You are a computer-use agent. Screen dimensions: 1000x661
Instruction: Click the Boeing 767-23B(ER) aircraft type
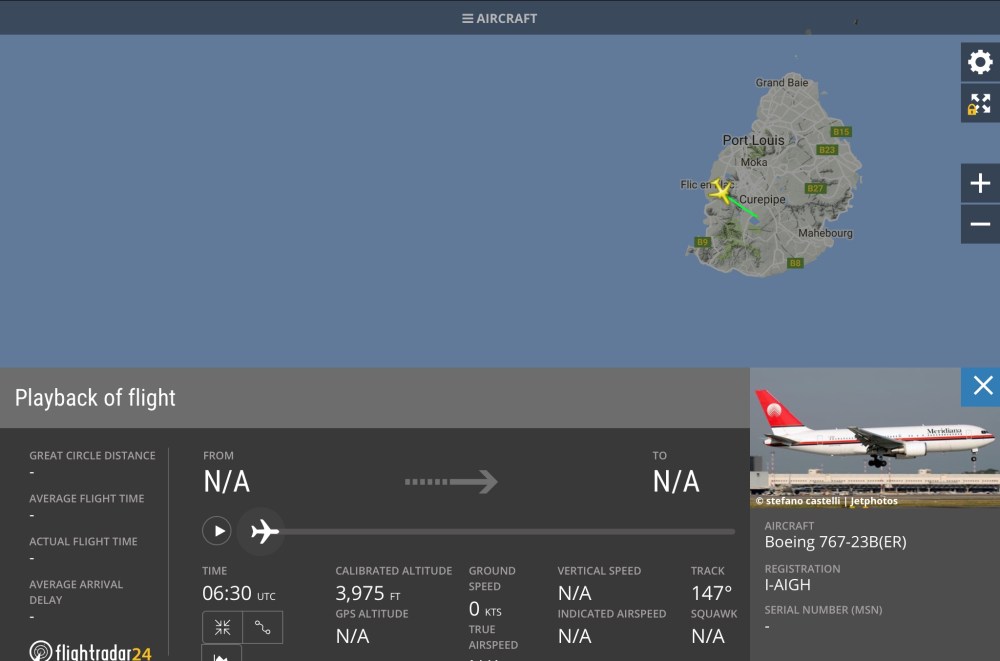835,542
